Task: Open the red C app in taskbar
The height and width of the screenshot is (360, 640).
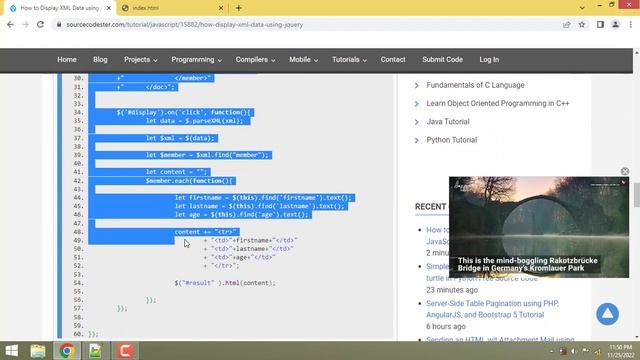Action: click(x=125, y=351)
